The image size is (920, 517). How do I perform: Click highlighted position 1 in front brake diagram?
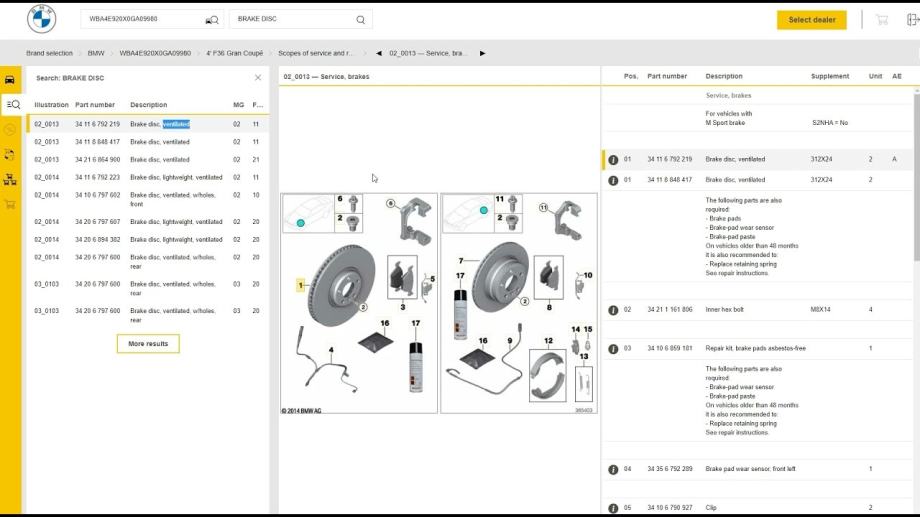pos(300,286)
